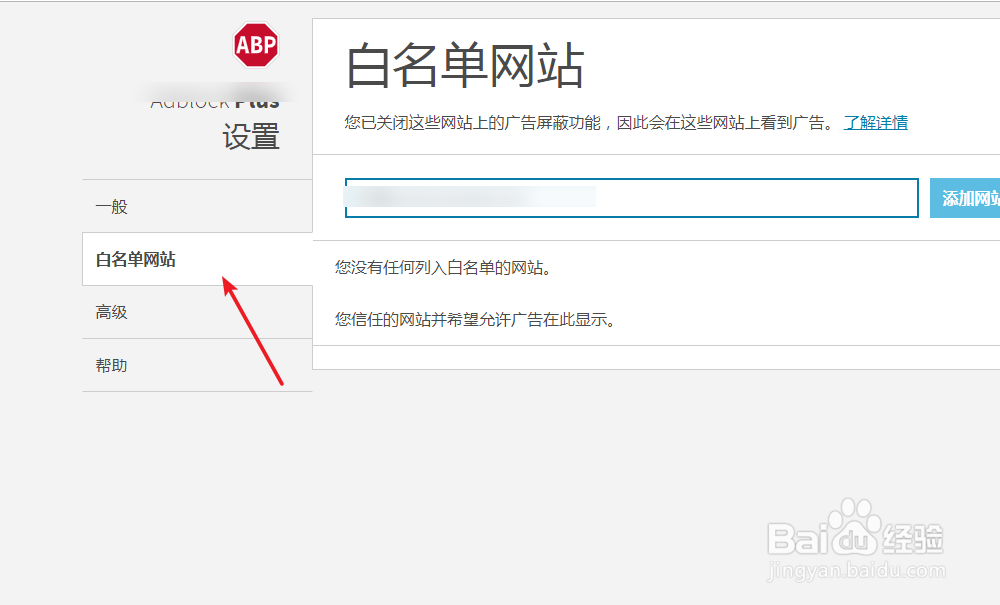Click the 您没有任何列入白名单的网站 text
Image resolution: width=1000 pixels, height=605 pixels.
coord(443,268)
